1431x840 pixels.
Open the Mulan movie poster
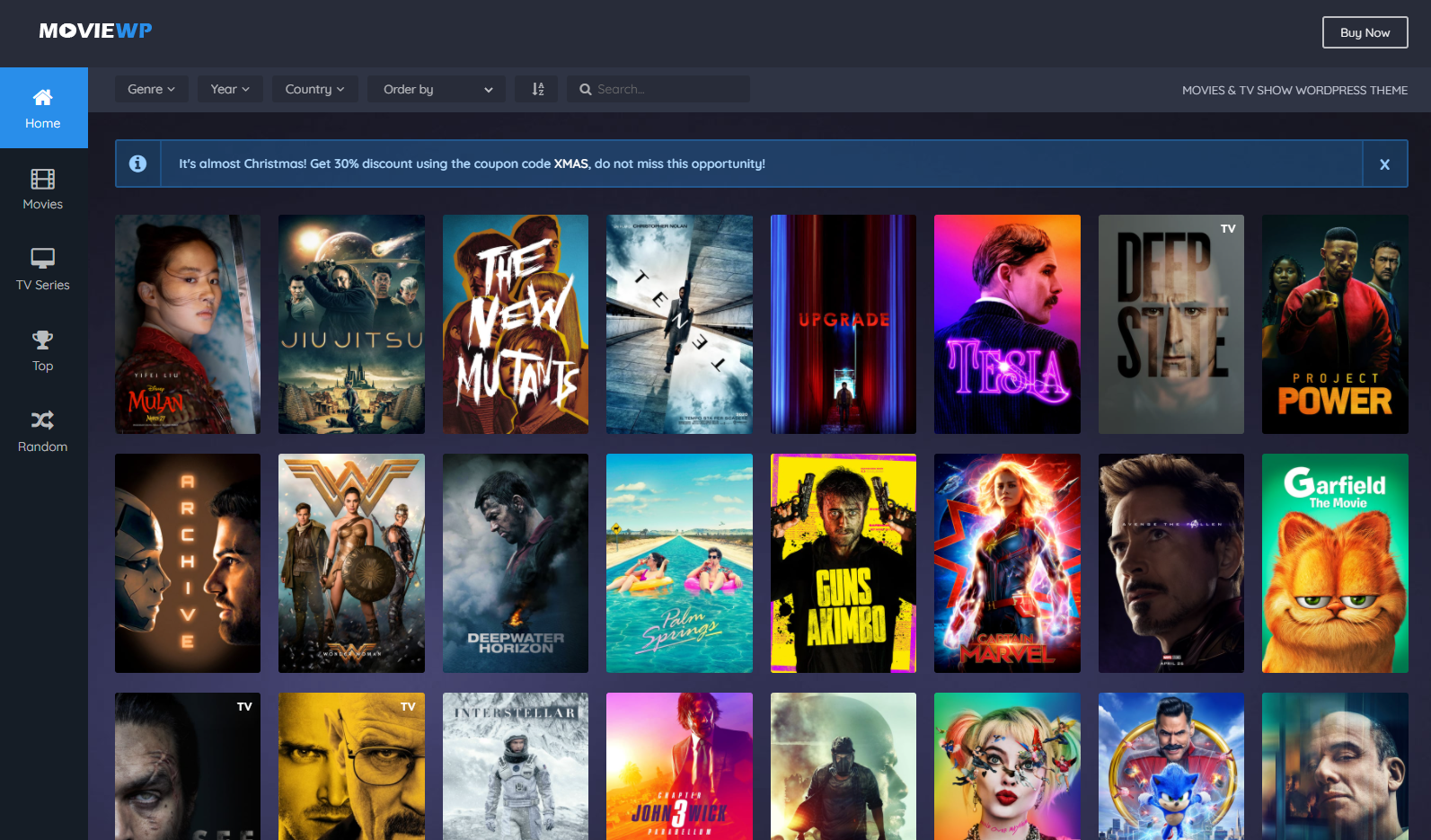click(188, 324)
